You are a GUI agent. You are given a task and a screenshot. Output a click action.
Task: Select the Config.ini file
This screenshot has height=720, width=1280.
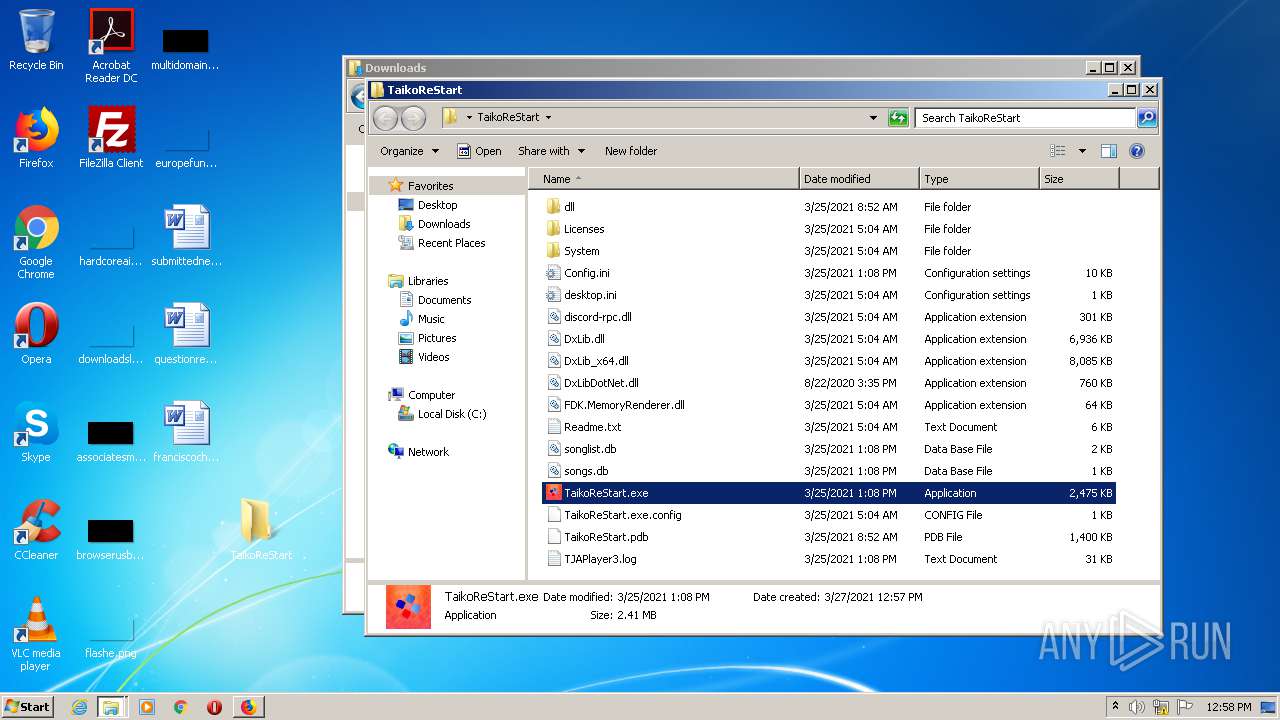tap(829, 273)
